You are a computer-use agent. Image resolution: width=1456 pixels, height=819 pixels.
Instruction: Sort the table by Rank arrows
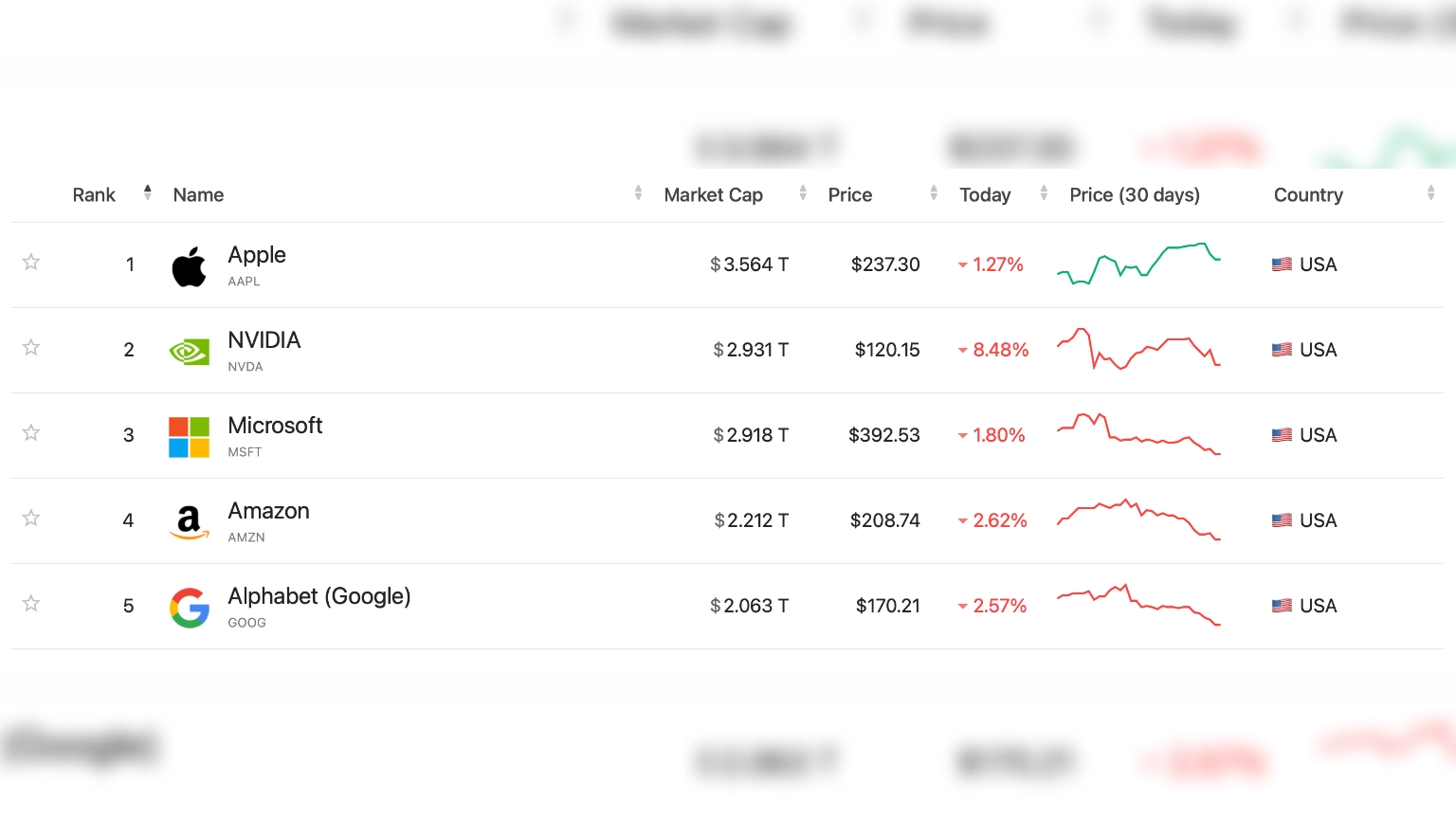[x=147, y=193]
